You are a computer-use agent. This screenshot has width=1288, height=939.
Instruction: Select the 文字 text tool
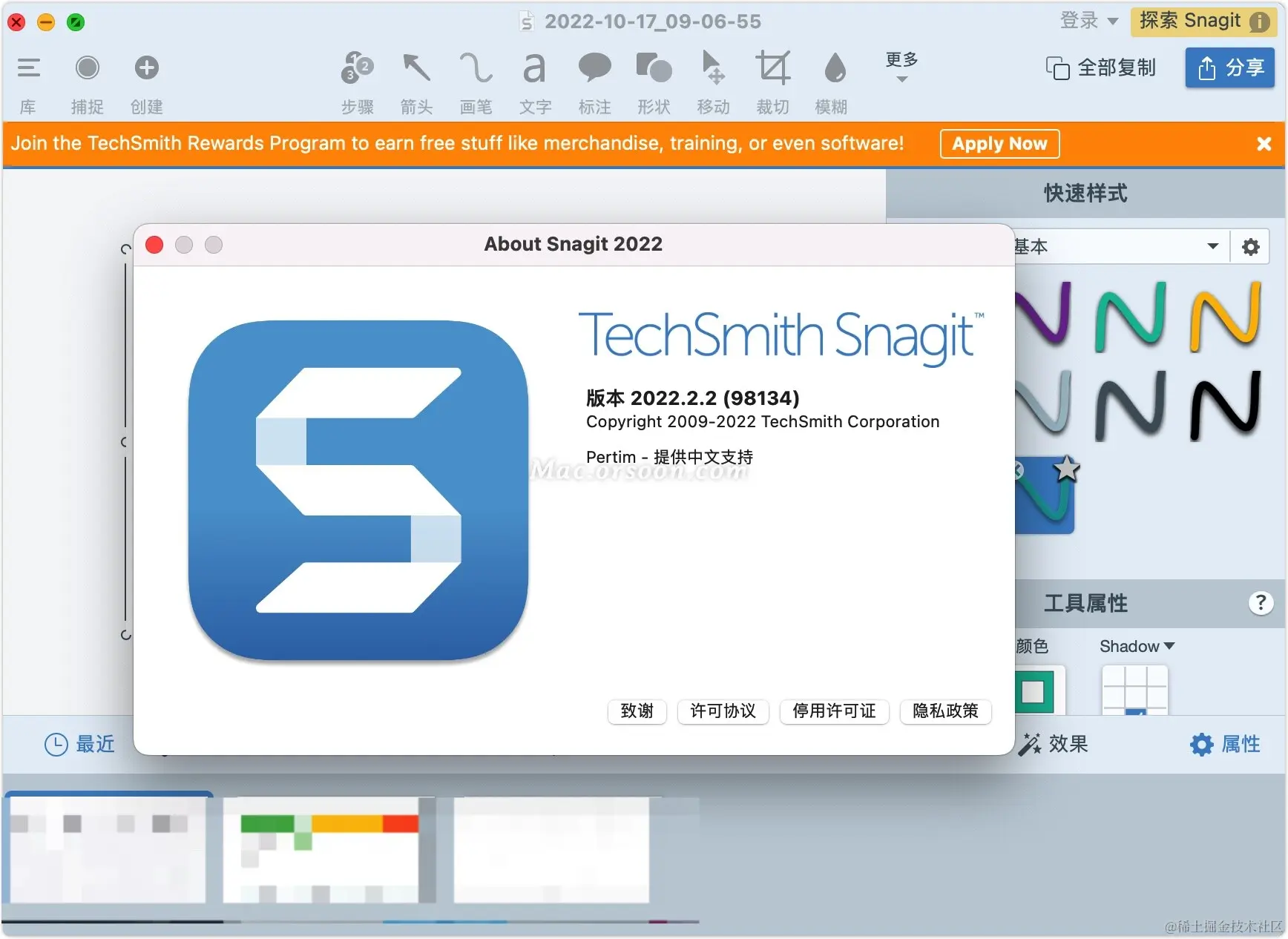click(534, 68)
